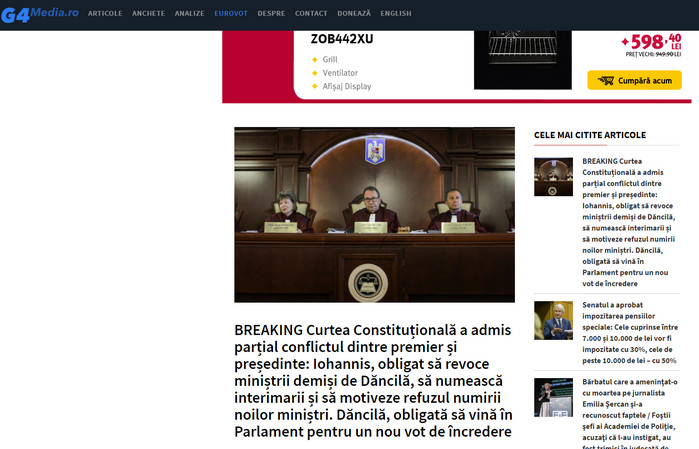Viewport: 699px width, 449px height.
Task: Go to the ANALIZE section
Action: [x=189, y=13]
